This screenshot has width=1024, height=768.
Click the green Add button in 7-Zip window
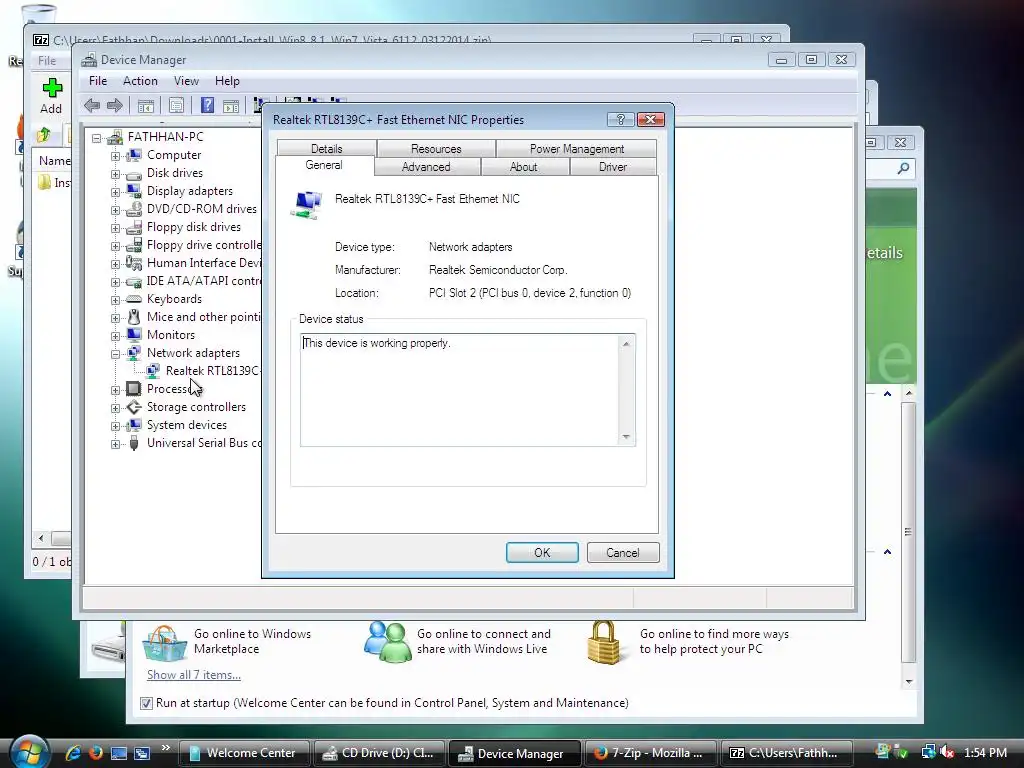[52, 96]
